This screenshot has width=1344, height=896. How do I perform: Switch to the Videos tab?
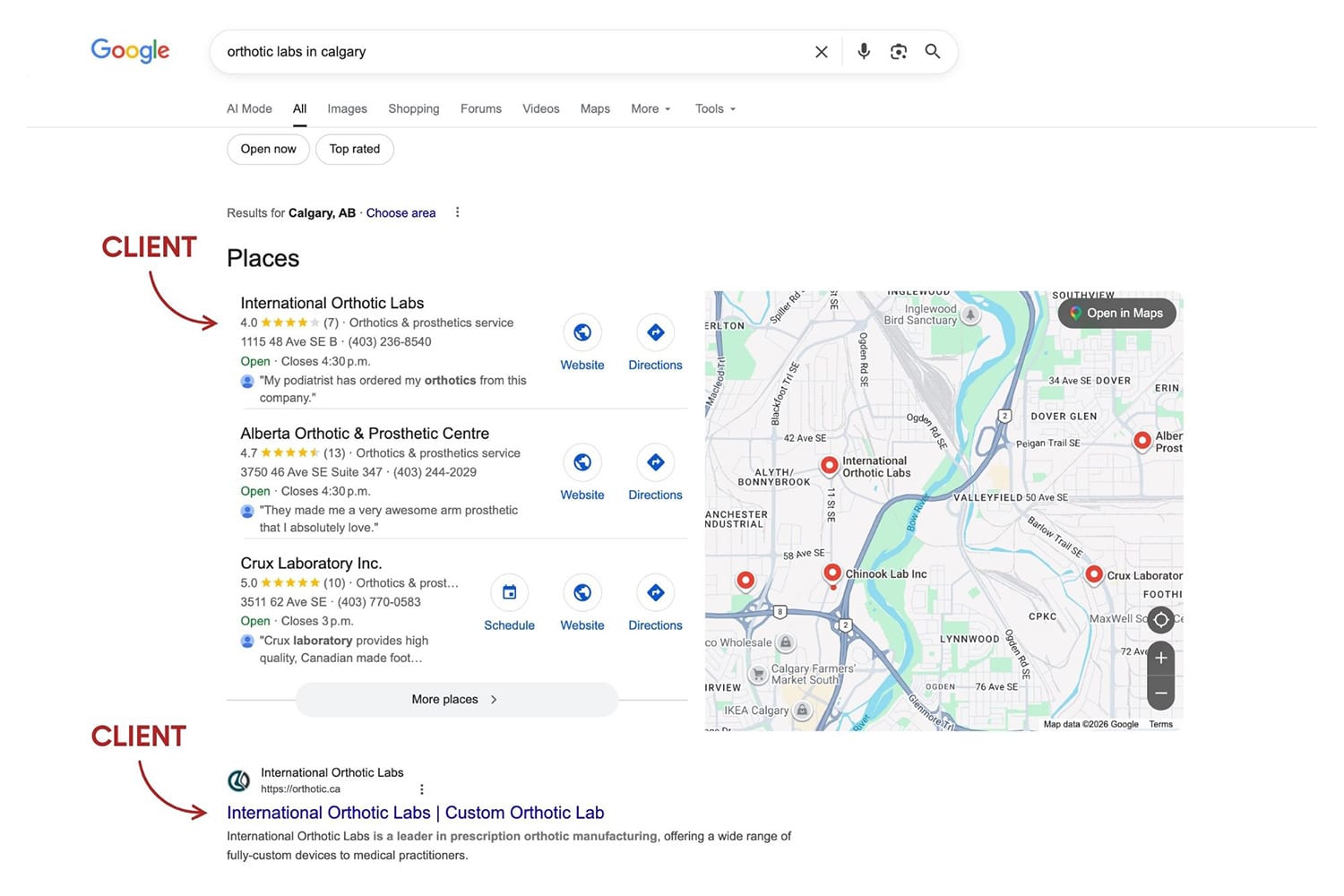[541, 108]
